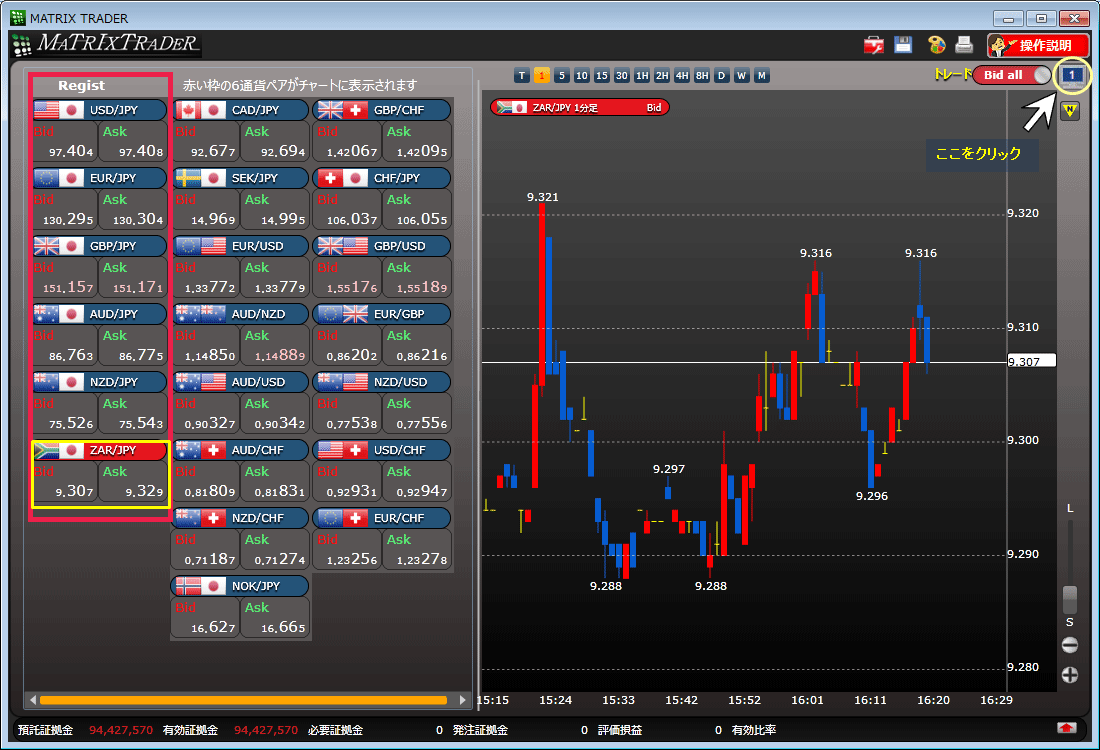This screenshot has width=1100, height=750.
Task: Select the 15 minute timeframe button
Action: [x=601, y=76]
